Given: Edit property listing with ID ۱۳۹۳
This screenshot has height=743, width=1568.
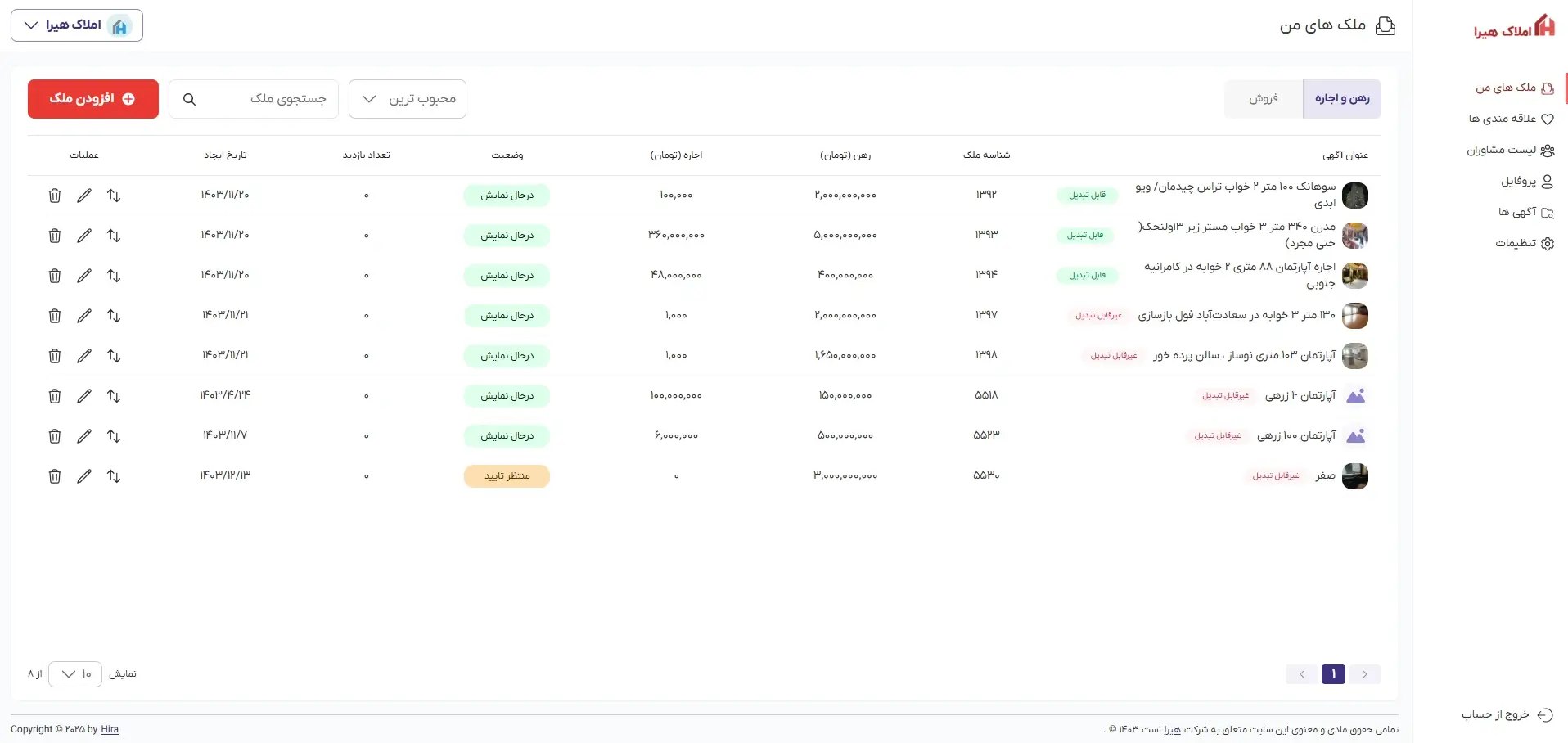Looking at the screenshot, I should click(84, 236).
